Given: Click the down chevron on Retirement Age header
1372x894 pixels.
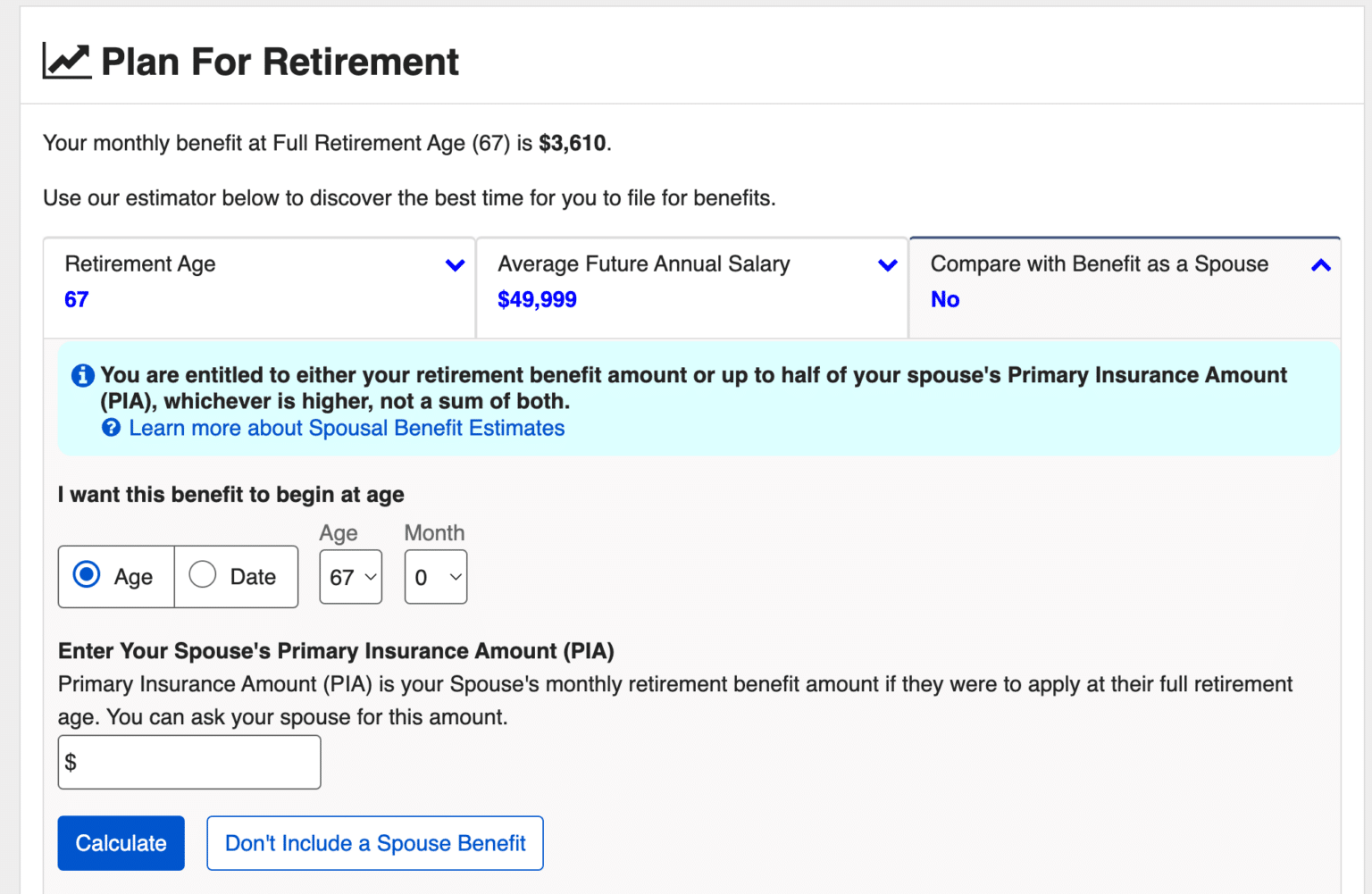Looking at the screenshot, I should click(x=456, y=265).
